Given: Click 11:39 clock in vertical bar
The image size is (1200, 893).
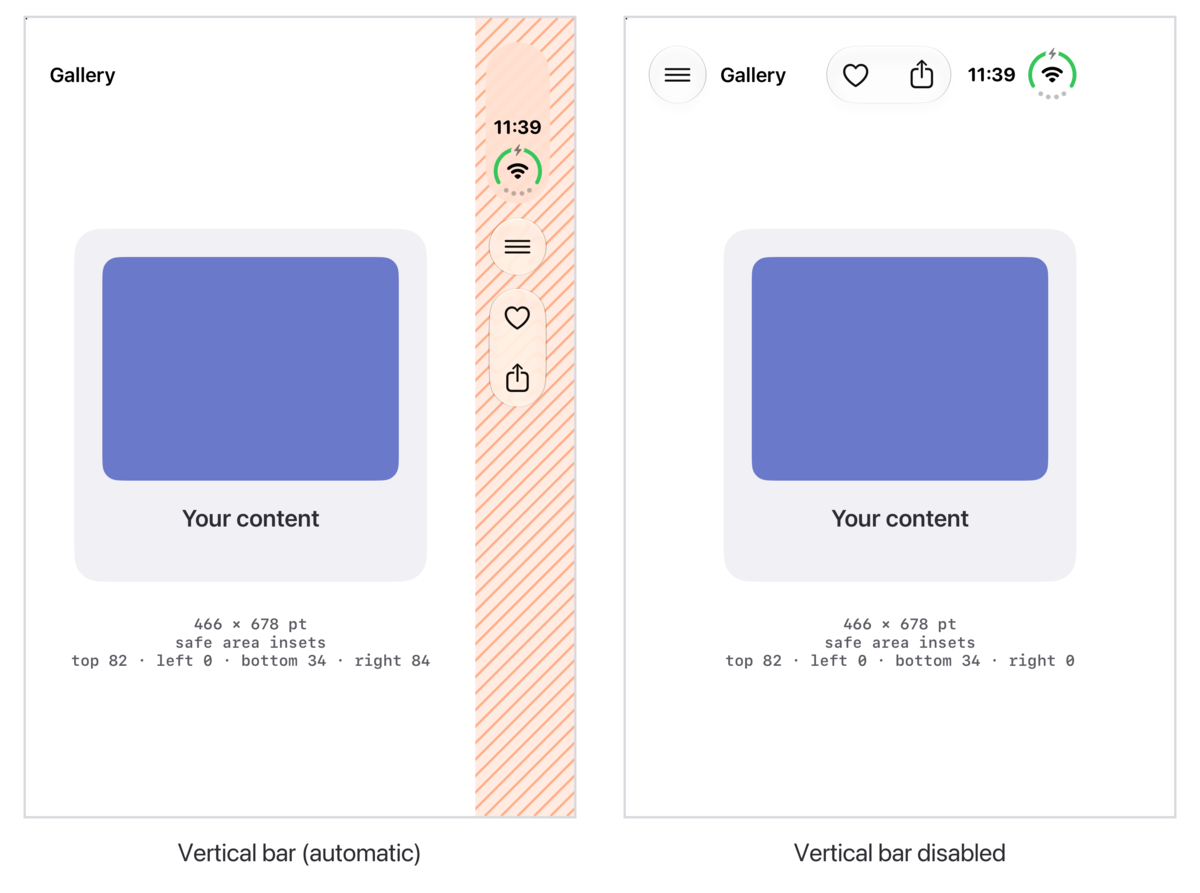Looking at the screenshot, I should click(517, 127).
